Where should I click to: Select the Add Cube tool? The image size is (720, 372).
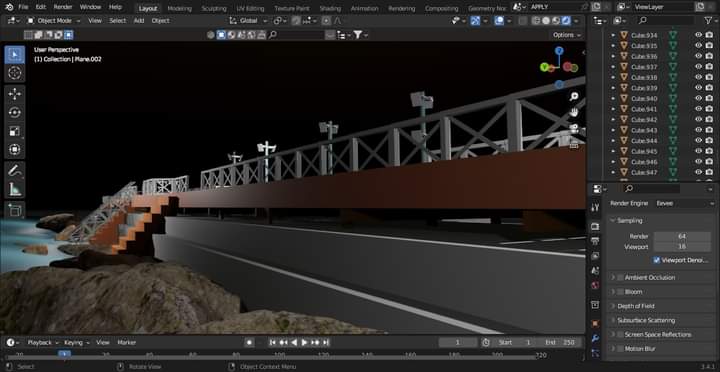click(x=15, y=210)
